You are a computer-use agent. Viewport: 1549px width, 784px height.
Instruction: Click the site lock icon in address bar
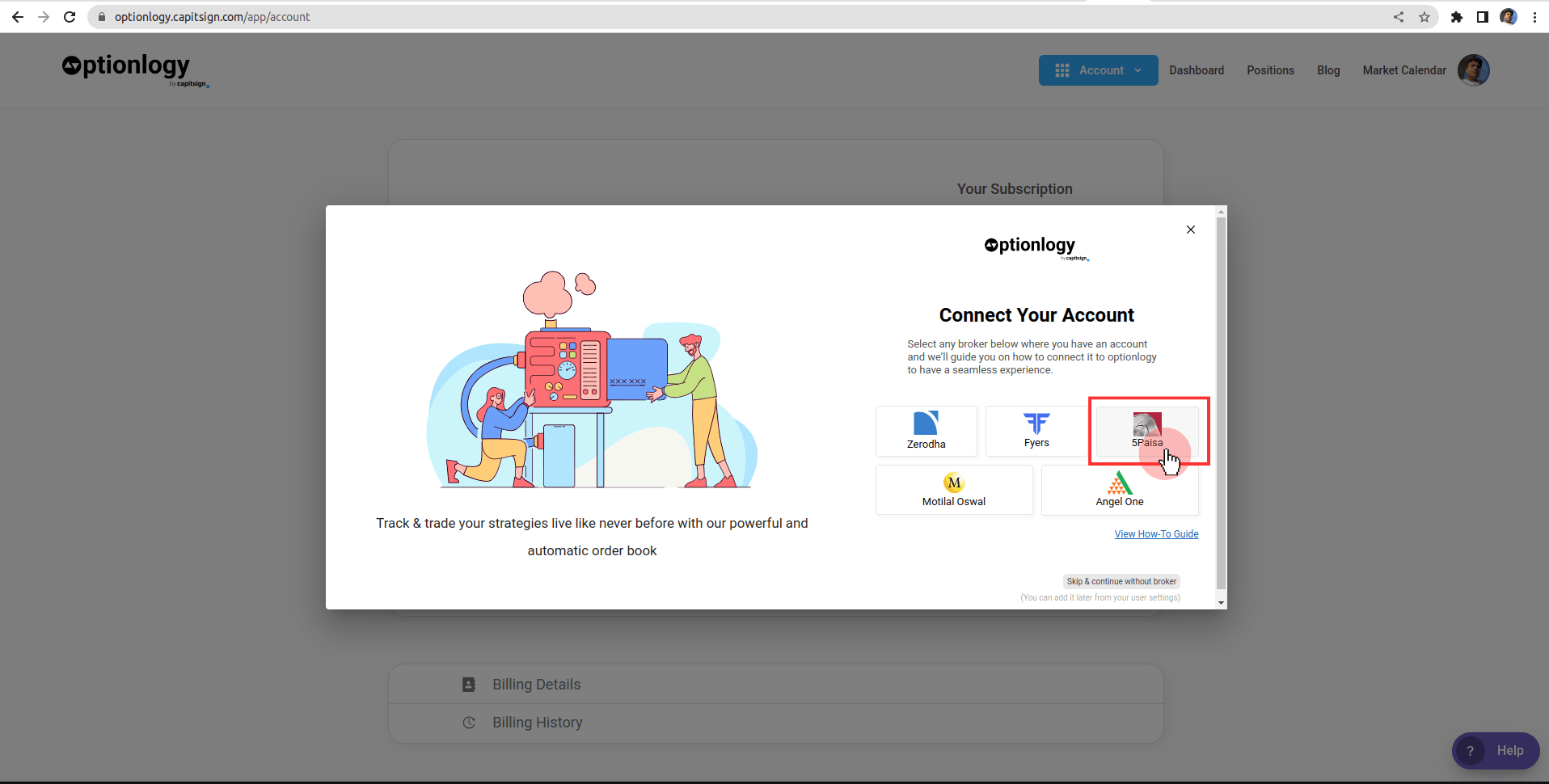102,17
